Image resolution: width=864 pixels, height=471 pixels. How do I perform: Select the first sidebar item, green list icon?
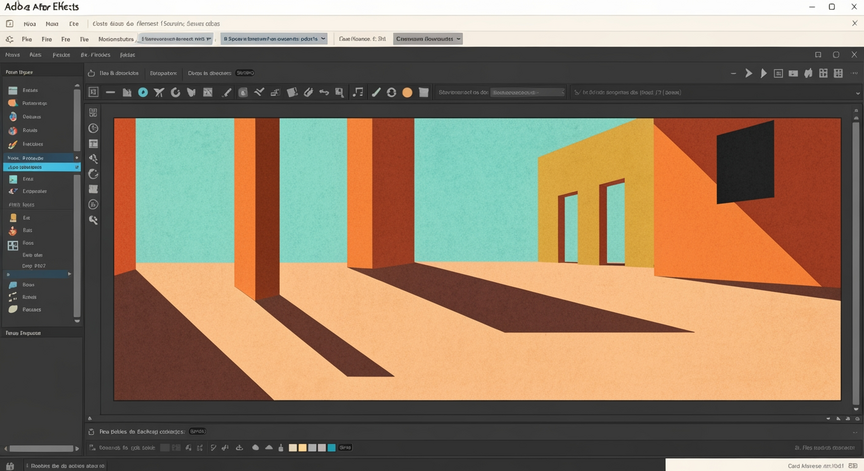(x=23, y=90)
